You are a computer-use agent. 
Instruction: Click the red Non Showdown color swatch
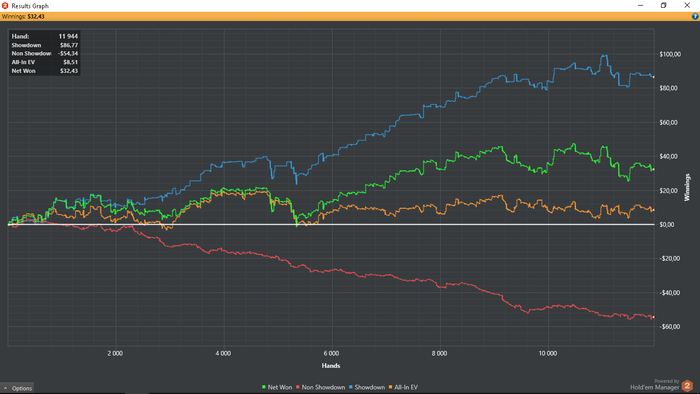click(298, 387)
